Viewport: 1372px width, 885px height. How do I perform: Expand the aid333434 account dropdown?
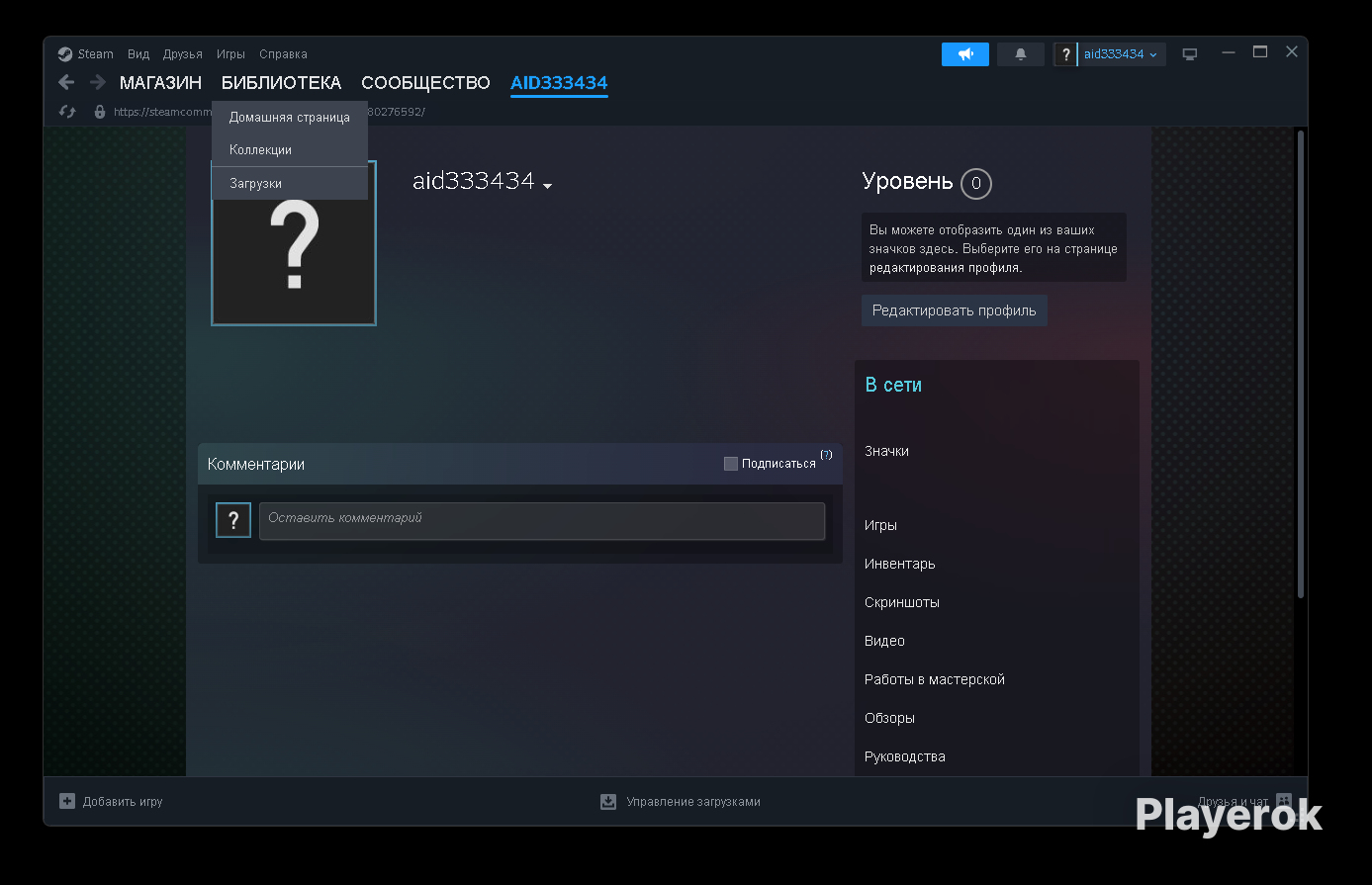point(1121,54)
